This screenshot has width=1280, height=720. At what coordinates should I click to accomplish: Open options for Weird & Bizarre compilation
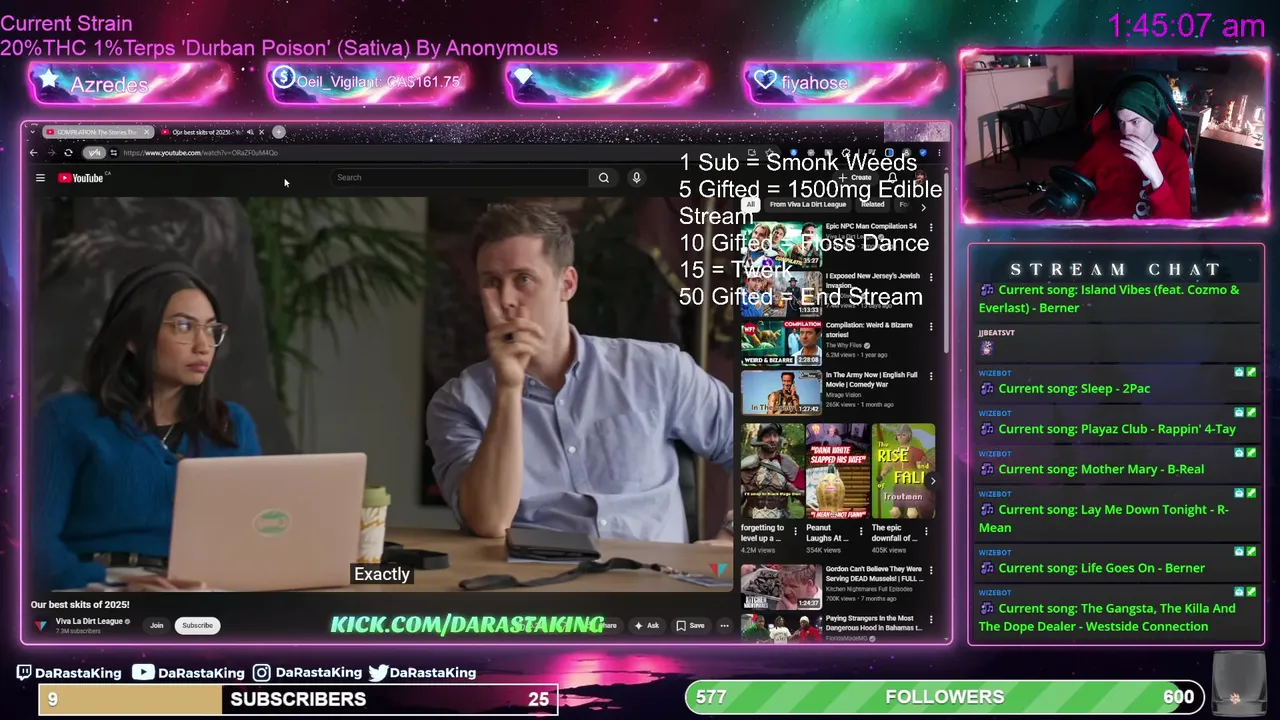[931, 326]
